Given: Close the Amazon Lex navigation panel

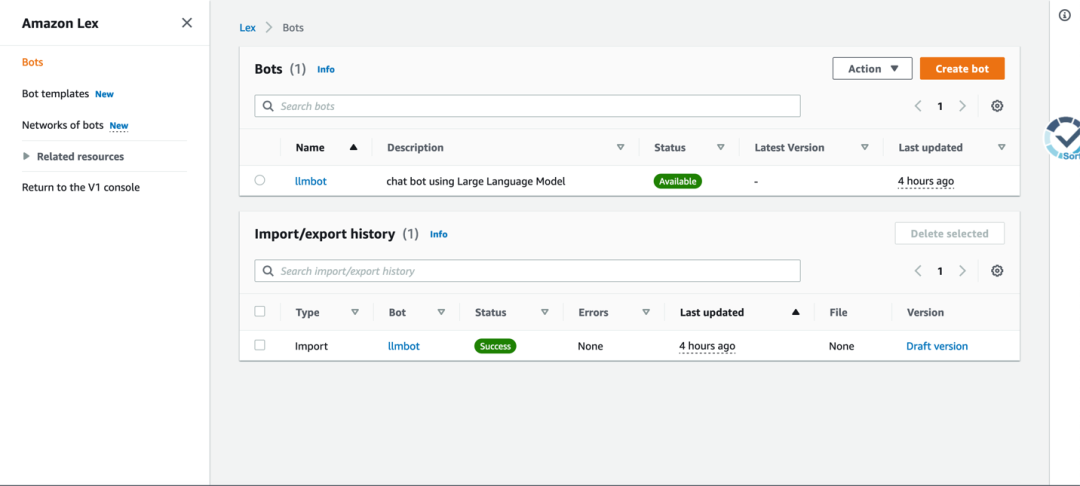Looking at the screenshot, I should point(187,23).
